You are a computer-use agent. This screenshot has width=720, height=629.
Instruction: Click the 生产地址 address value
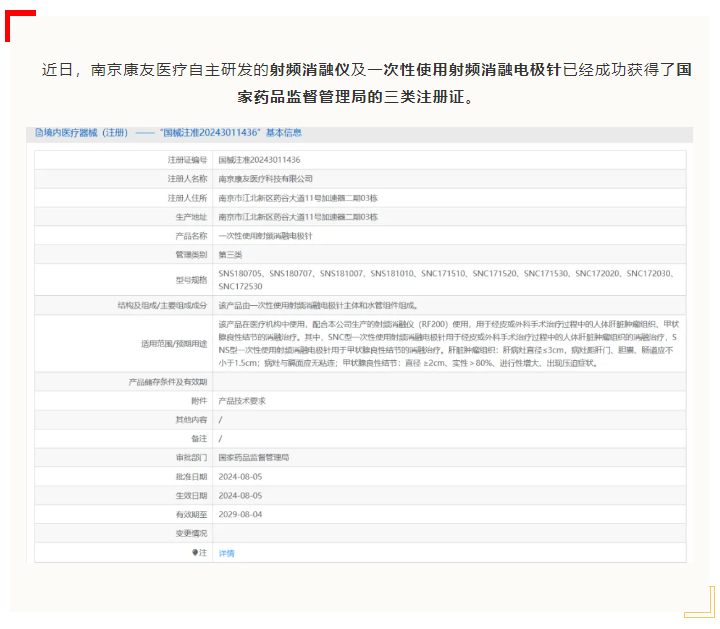298,217
